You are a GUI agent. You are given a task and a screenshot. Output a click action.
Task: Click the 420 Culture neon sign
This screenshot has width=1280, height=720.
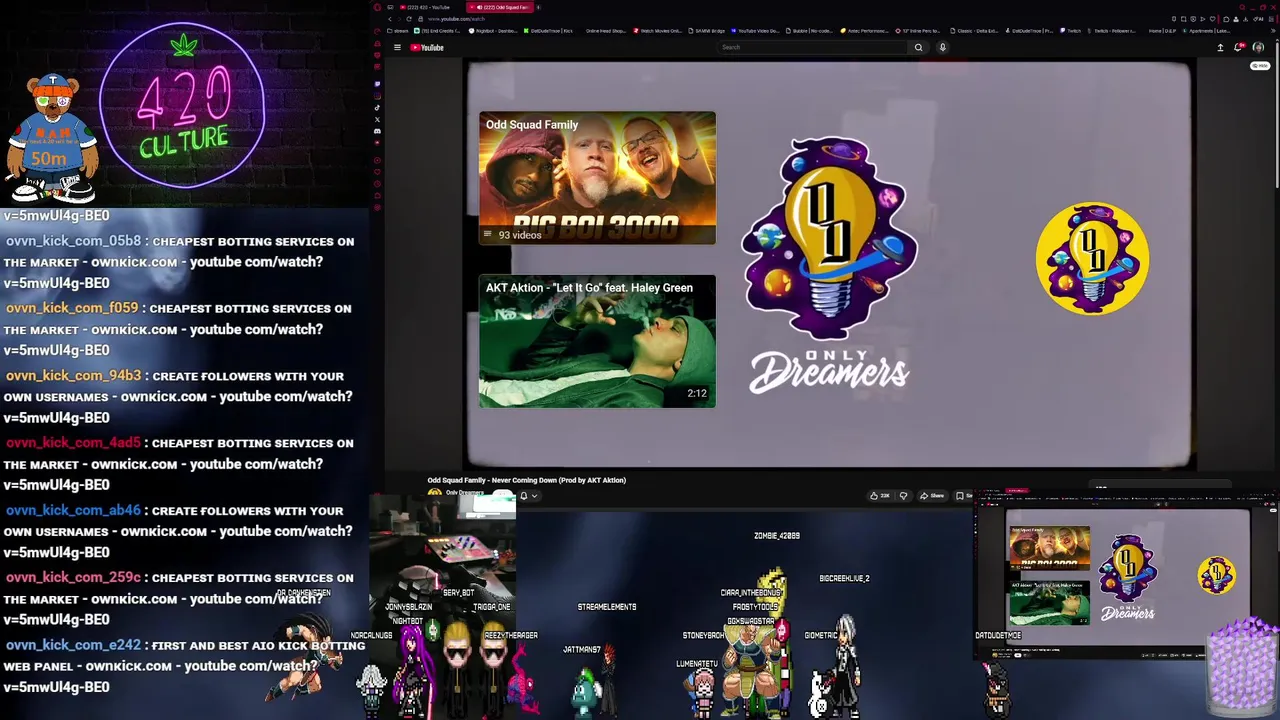(183, 105)
